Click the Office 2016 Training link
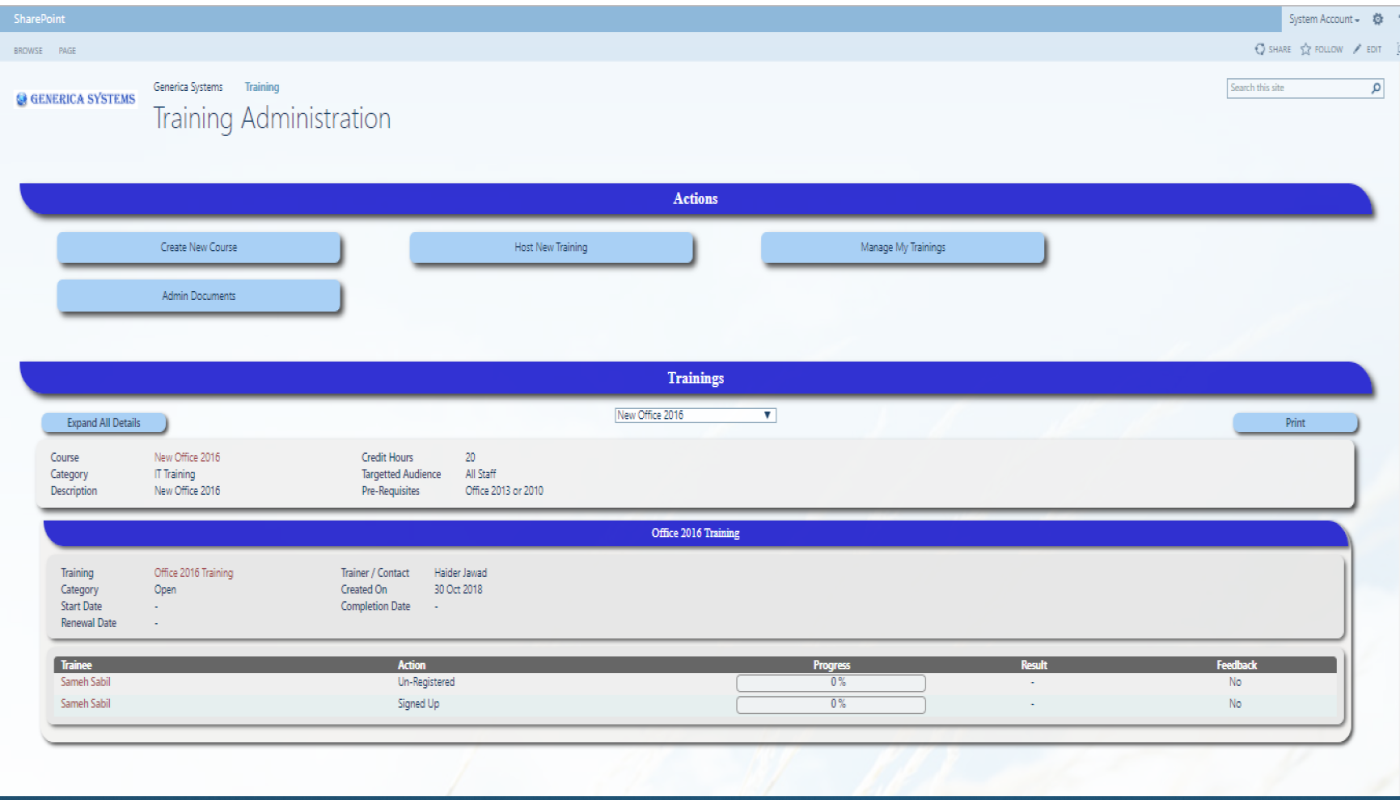The width and height of the screenshot is (1400, 800). (x=193, y=573)
